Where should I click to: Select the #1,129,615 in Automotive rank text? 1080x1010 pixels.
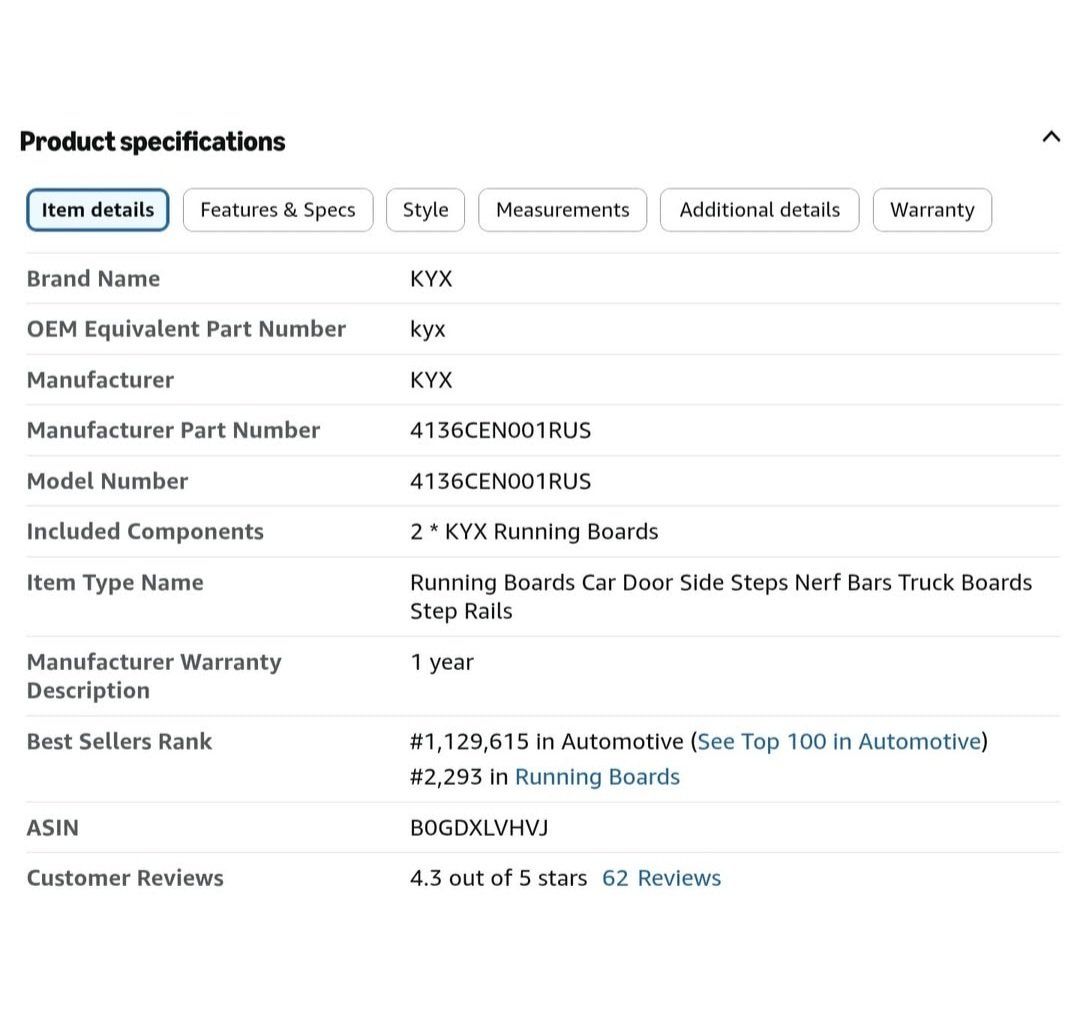coord(547,741)
